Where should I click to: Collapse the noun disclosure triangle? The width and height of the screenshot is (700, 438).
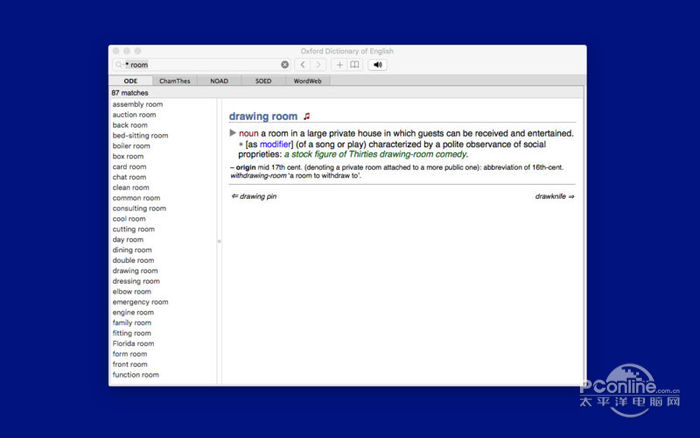(x=233, y=133)
